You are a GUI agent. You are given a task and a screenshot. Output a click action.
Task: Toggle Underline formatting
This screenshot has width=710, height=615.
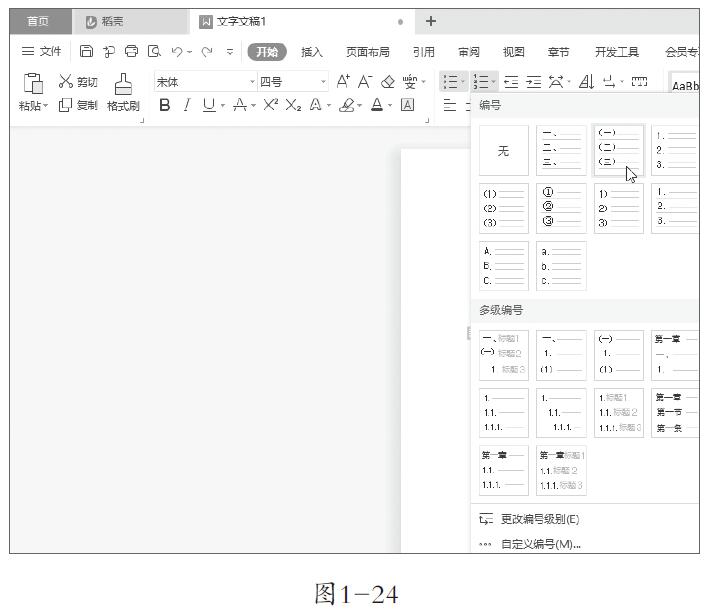pyautogui.click(x=208, y=105)
